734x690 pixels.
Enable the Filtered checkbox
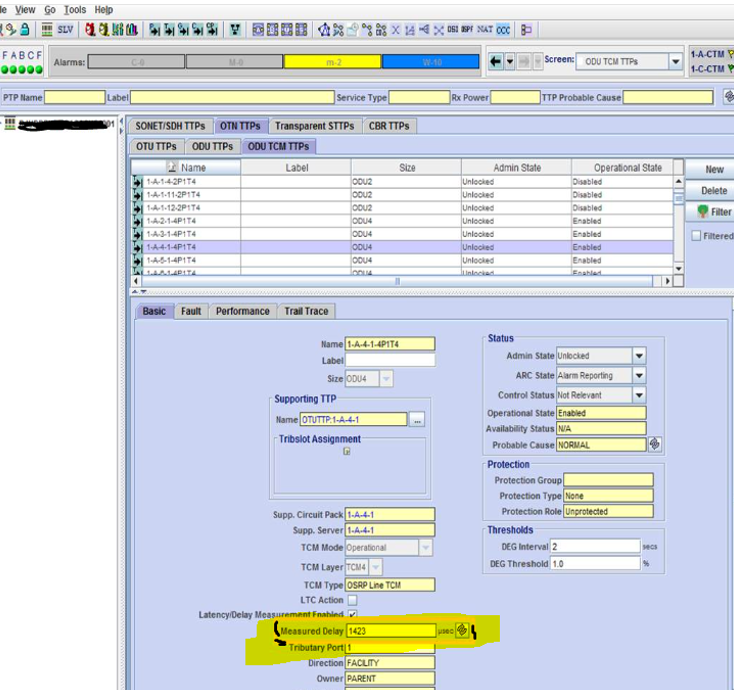[696, 236]
